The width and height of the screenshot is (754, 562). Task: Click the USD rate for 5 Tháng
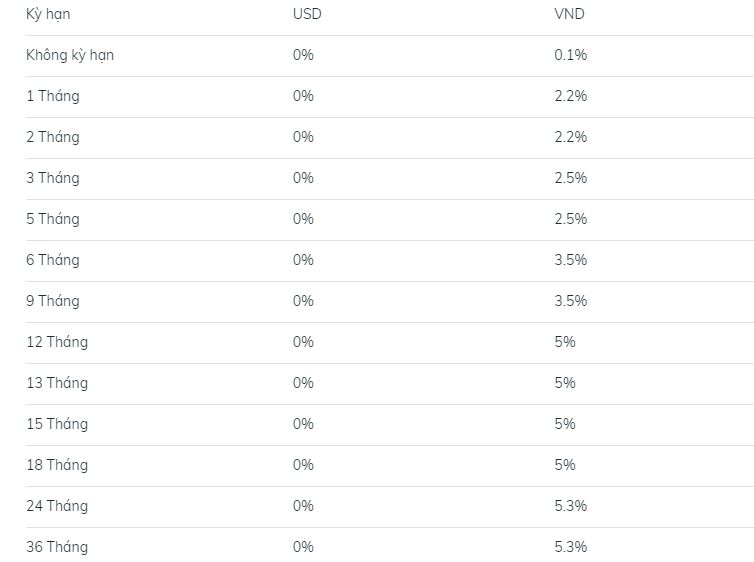[x=303, y=219]
